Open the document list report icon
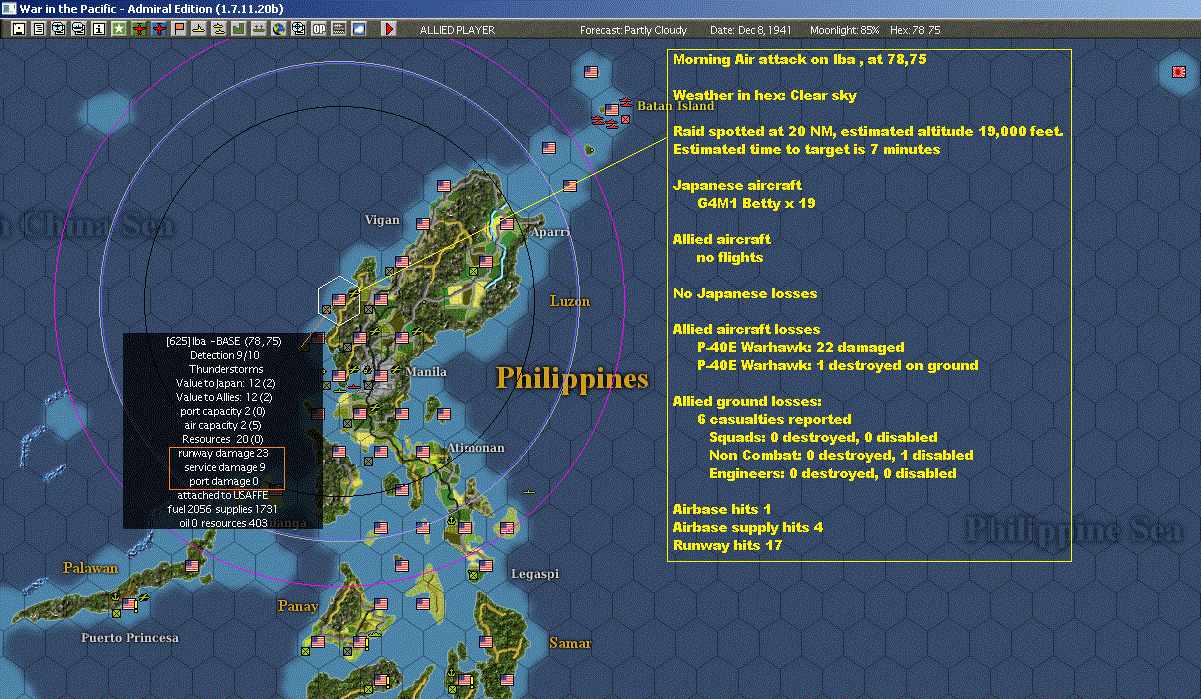The height and width of the screenshot is (699, 1201). 39,29
